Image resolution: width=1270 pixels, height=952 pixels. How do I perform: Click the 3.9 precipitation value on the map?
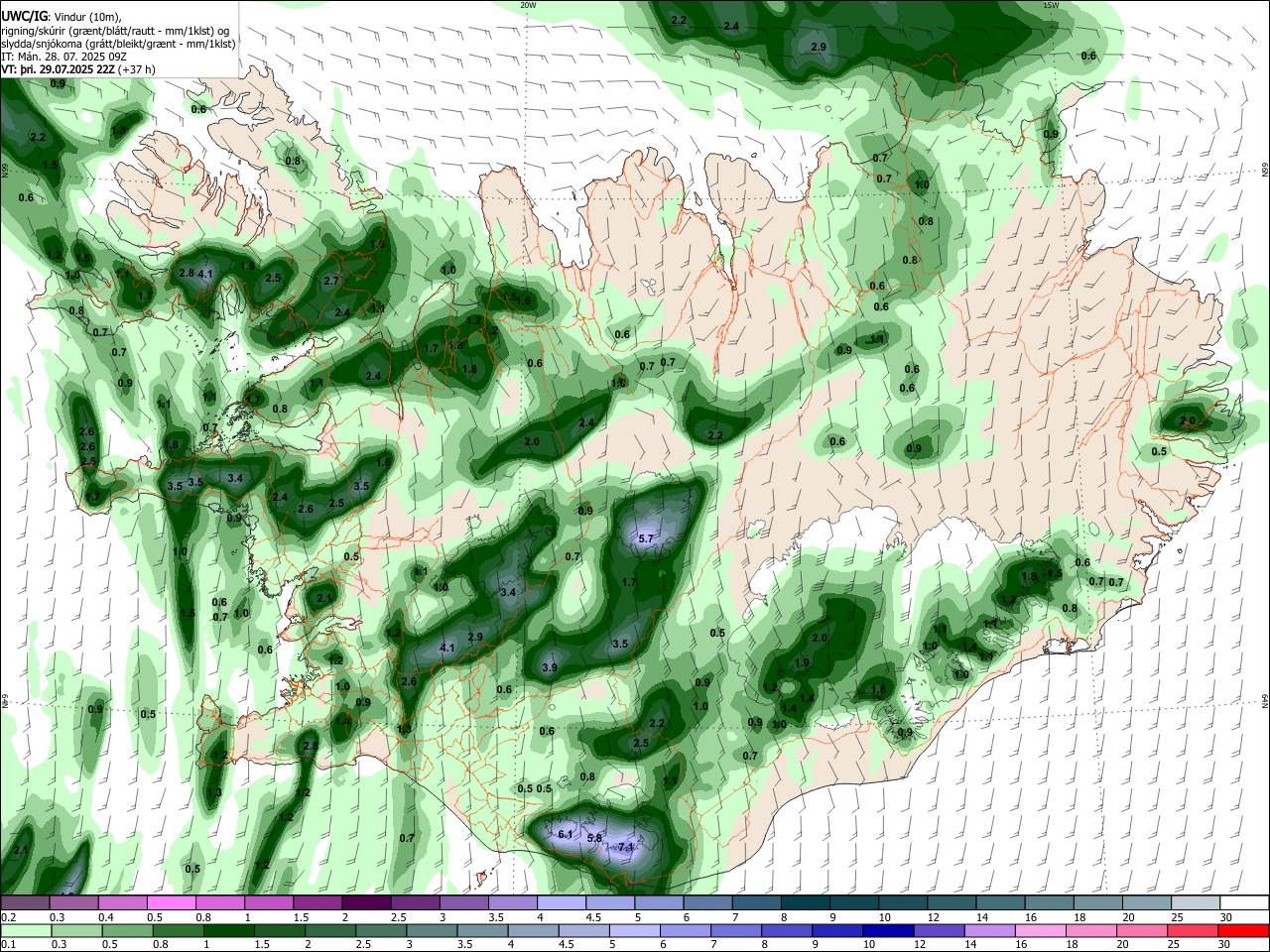(550, 667)
